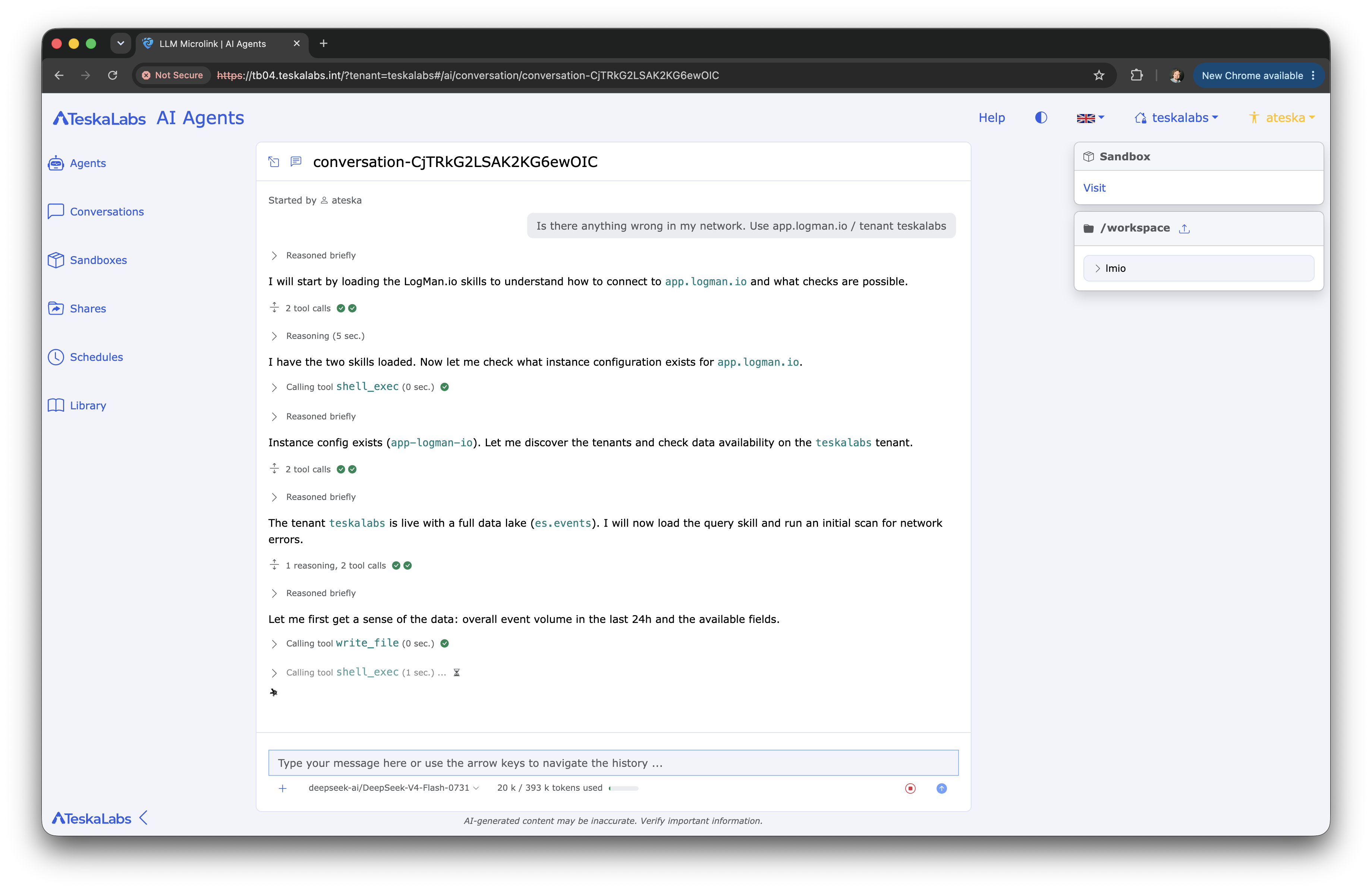This screenshot has width=1372, height=891.
Task: Go back in browser history
Action: [x=59, y=76]
